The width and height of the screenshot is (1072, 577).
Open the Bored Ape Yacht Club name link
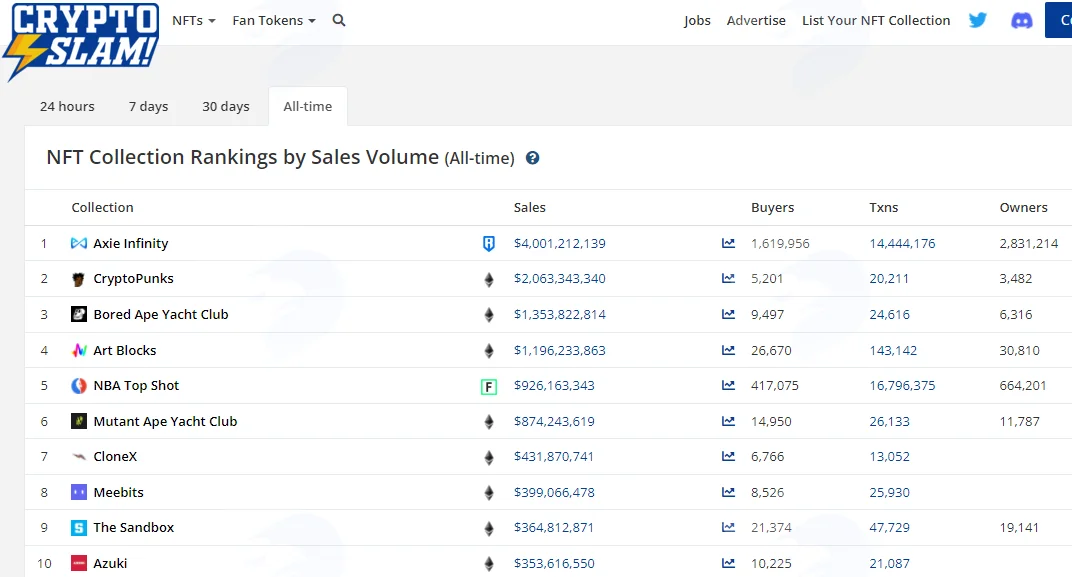coord(161,314)
